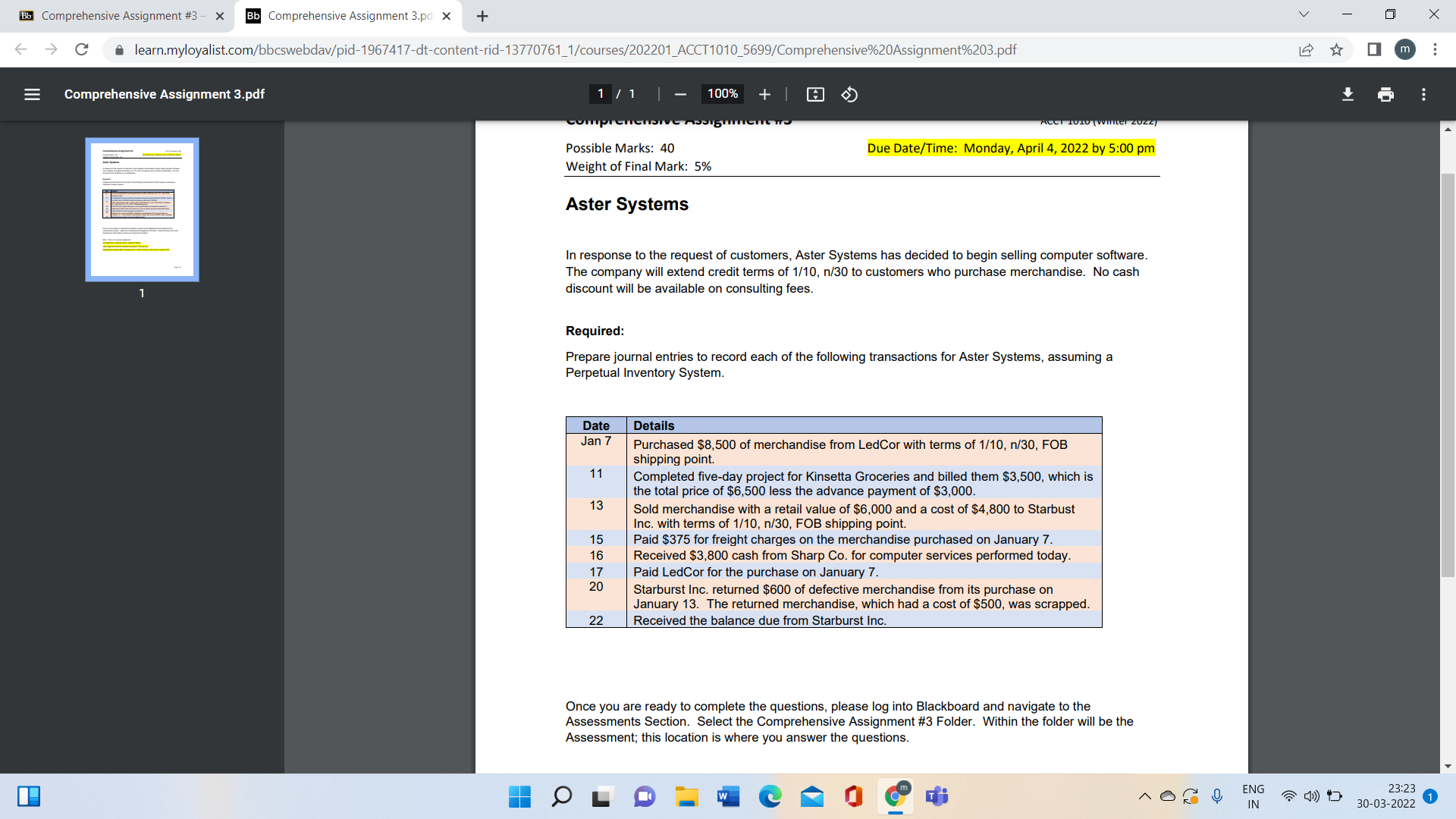Bookmark this page with the star icon
The height and width of the screenshot is (819, 1456).
(1336, 50)
